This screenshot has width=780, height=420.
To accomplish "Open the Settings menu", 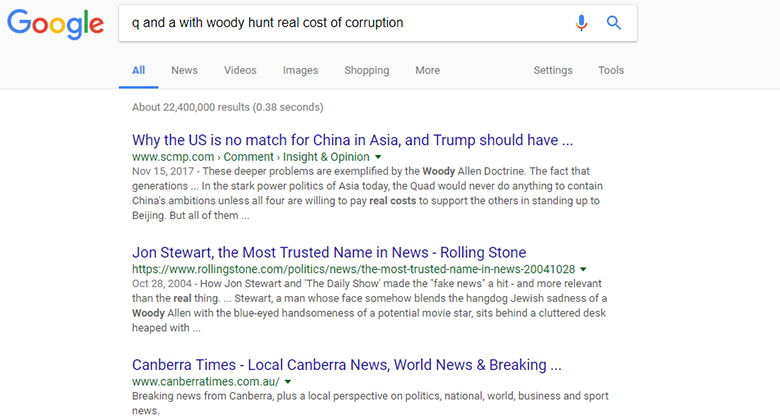I will point(553,71).
